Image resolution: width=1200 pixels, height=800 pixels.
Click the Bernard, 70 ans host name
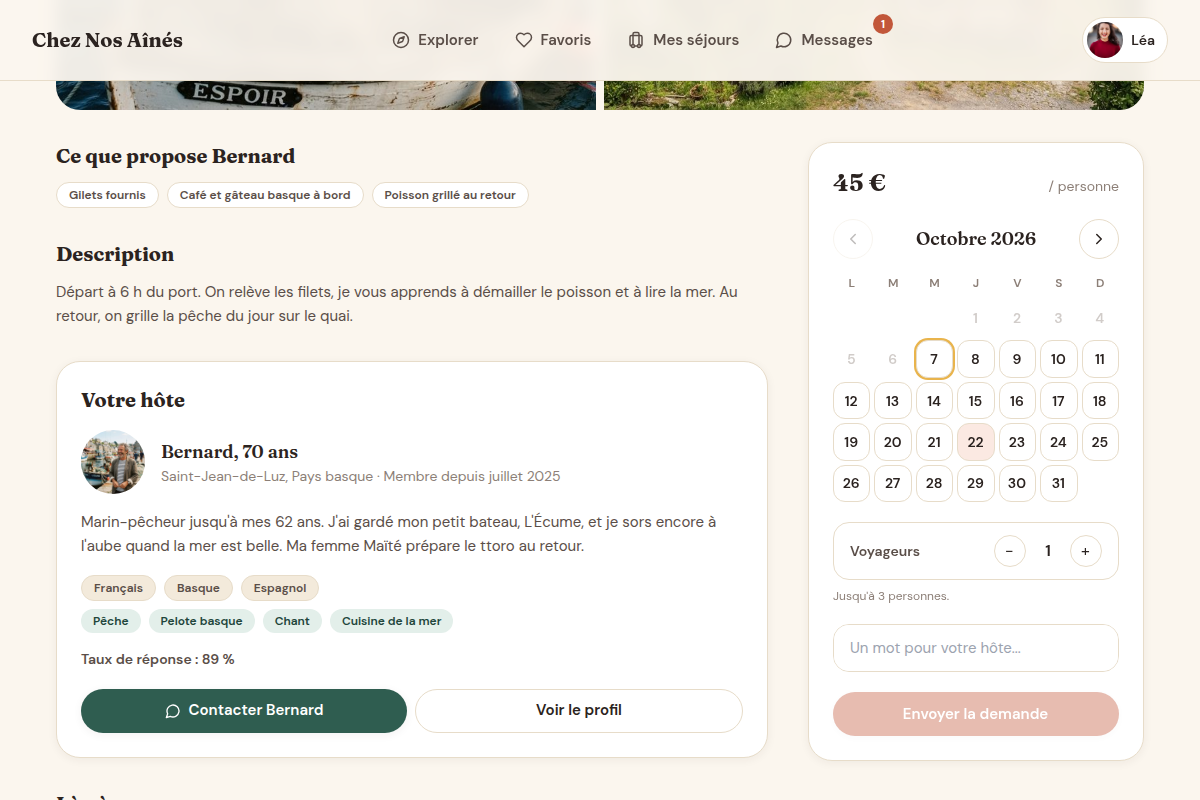230,452
